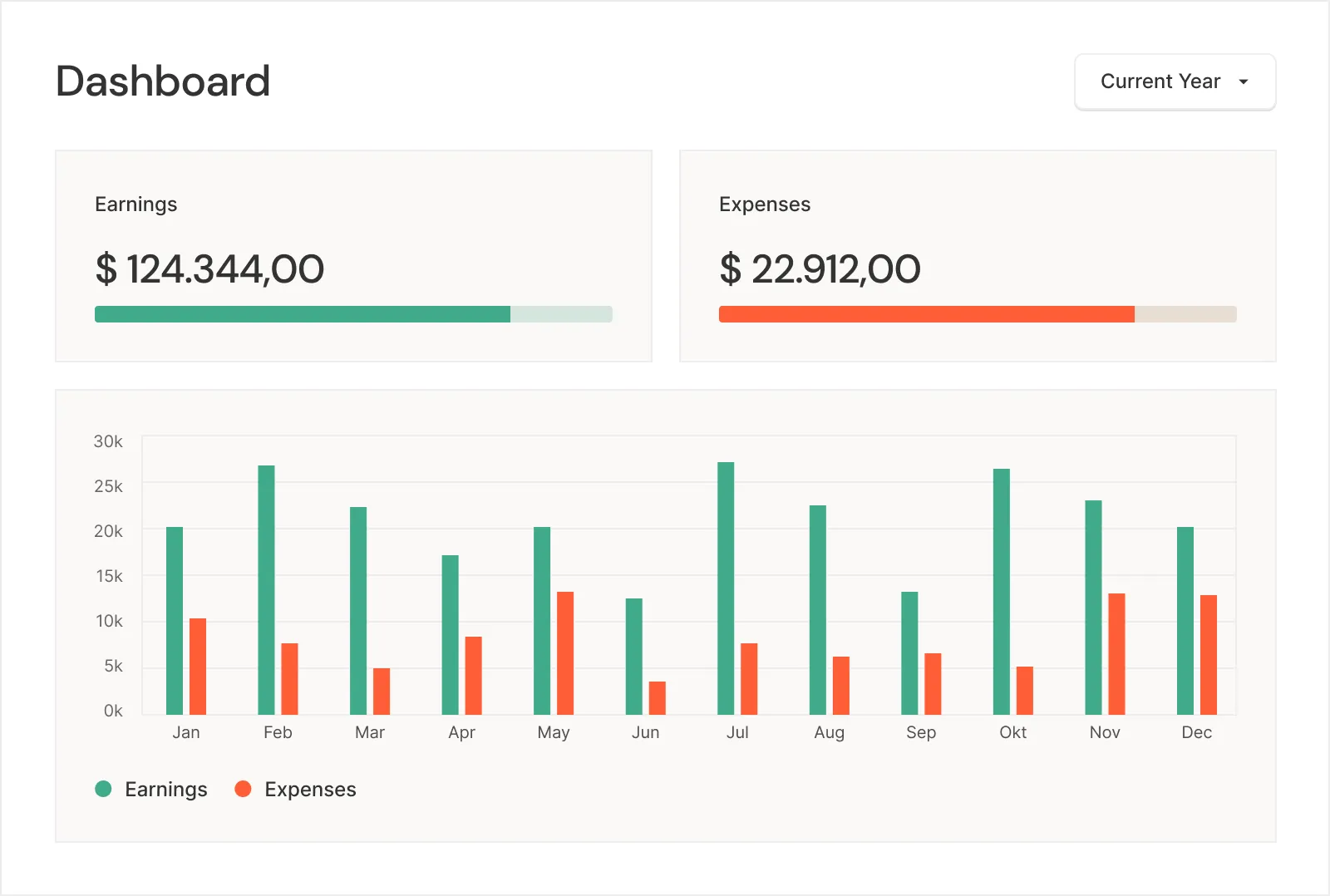Click the Okt expenses bar
The image size is (1330, 896).
pyautogui.click(x=1025, y=691)
